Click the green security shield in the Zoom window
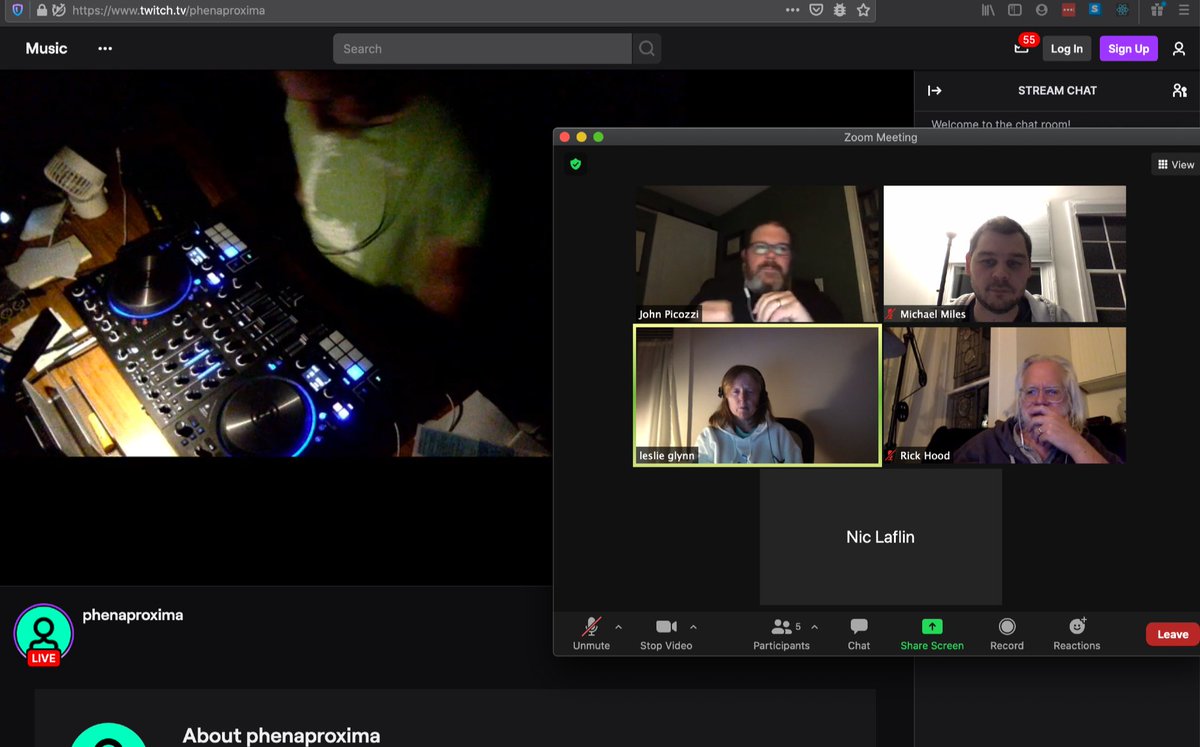Screen dimensions: 1200x747 (575, 163)
